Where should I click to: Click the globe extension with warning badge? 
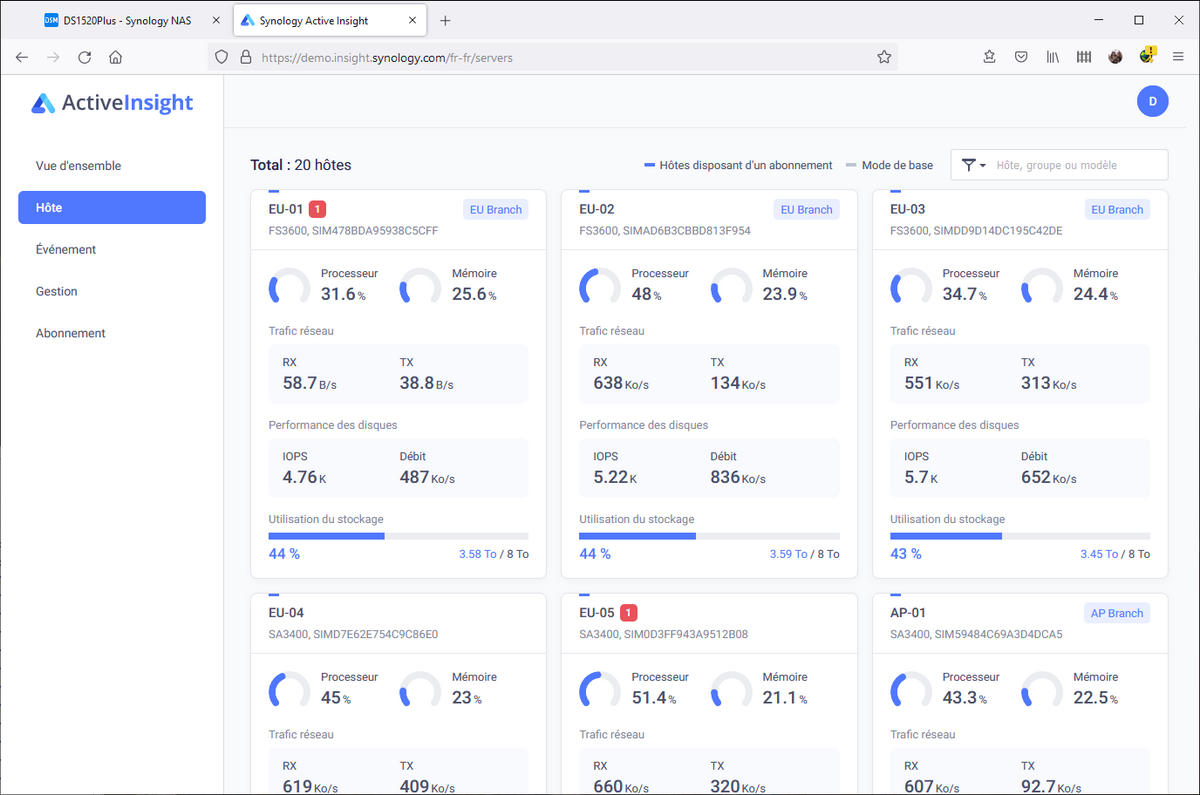coord(1147,55)
